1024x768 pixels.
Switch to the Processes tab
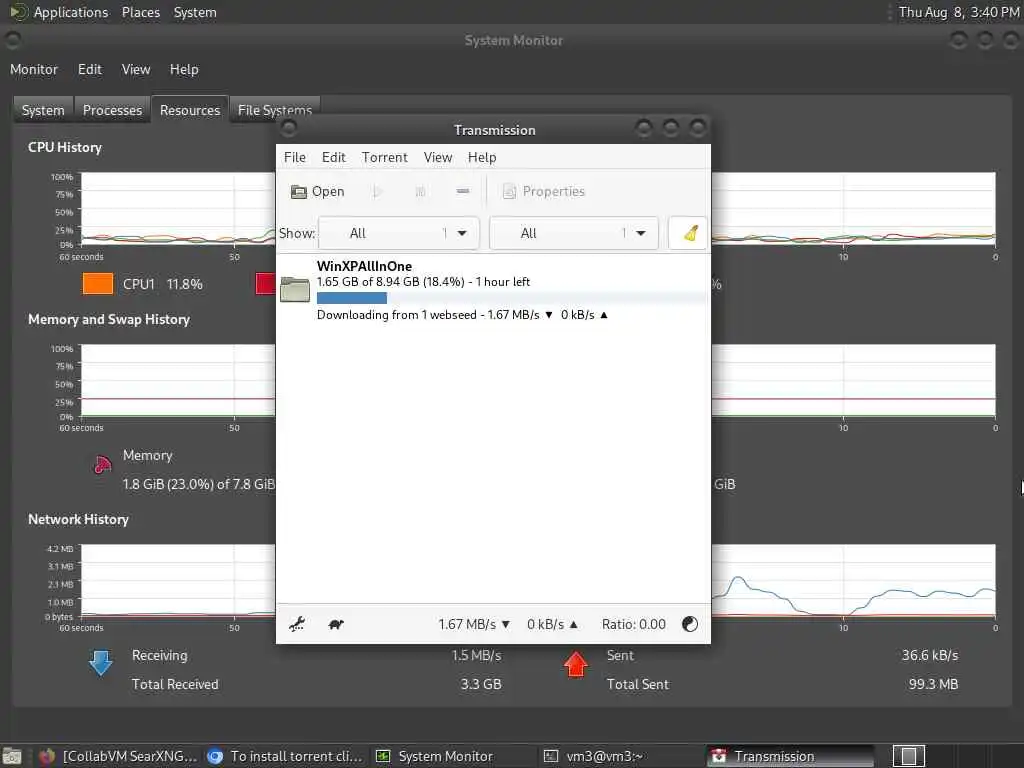tap(112, 110)
